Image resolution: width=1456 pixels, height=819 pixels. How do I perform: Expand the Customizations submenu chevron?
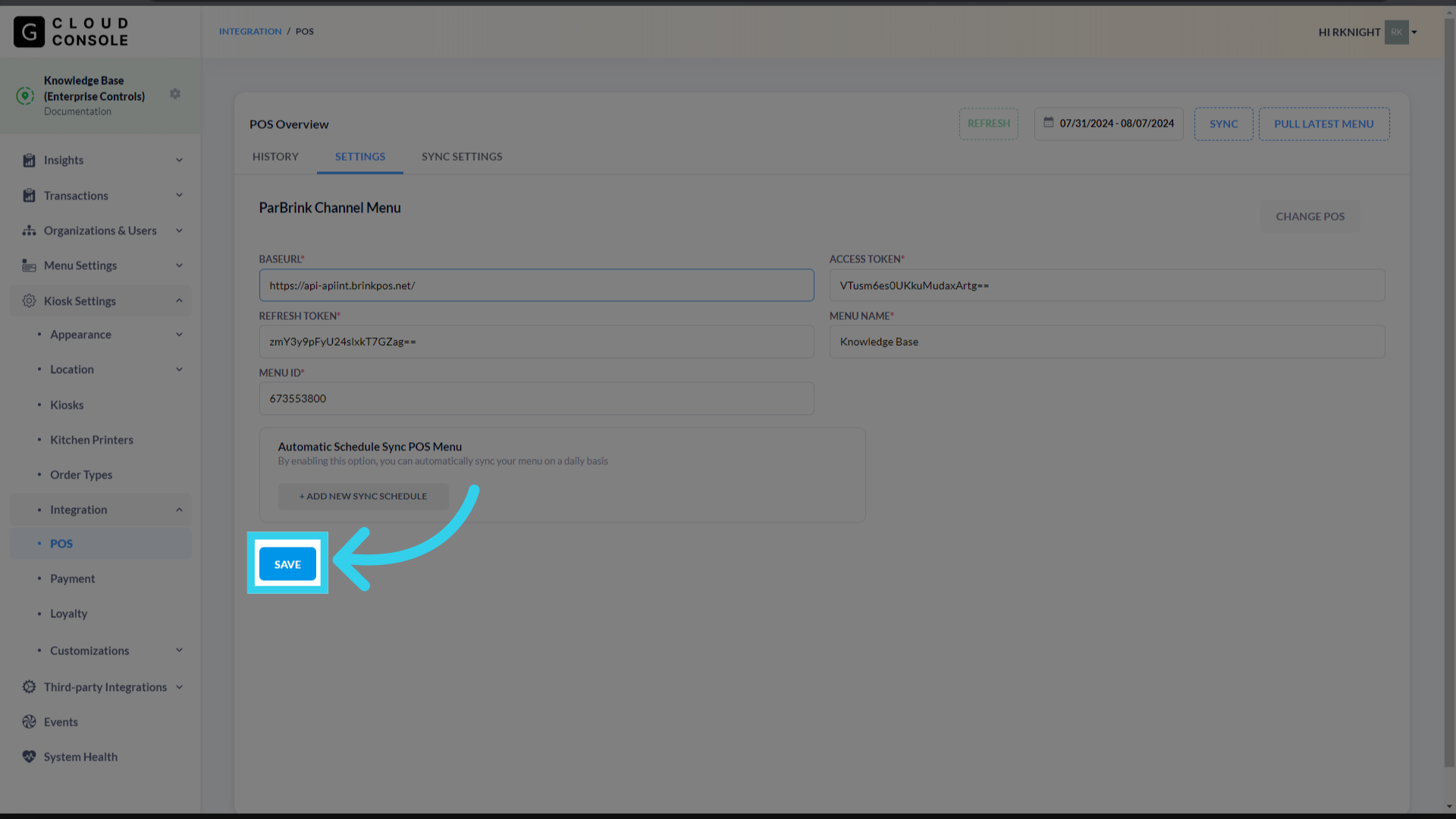(x=180, y=650)
